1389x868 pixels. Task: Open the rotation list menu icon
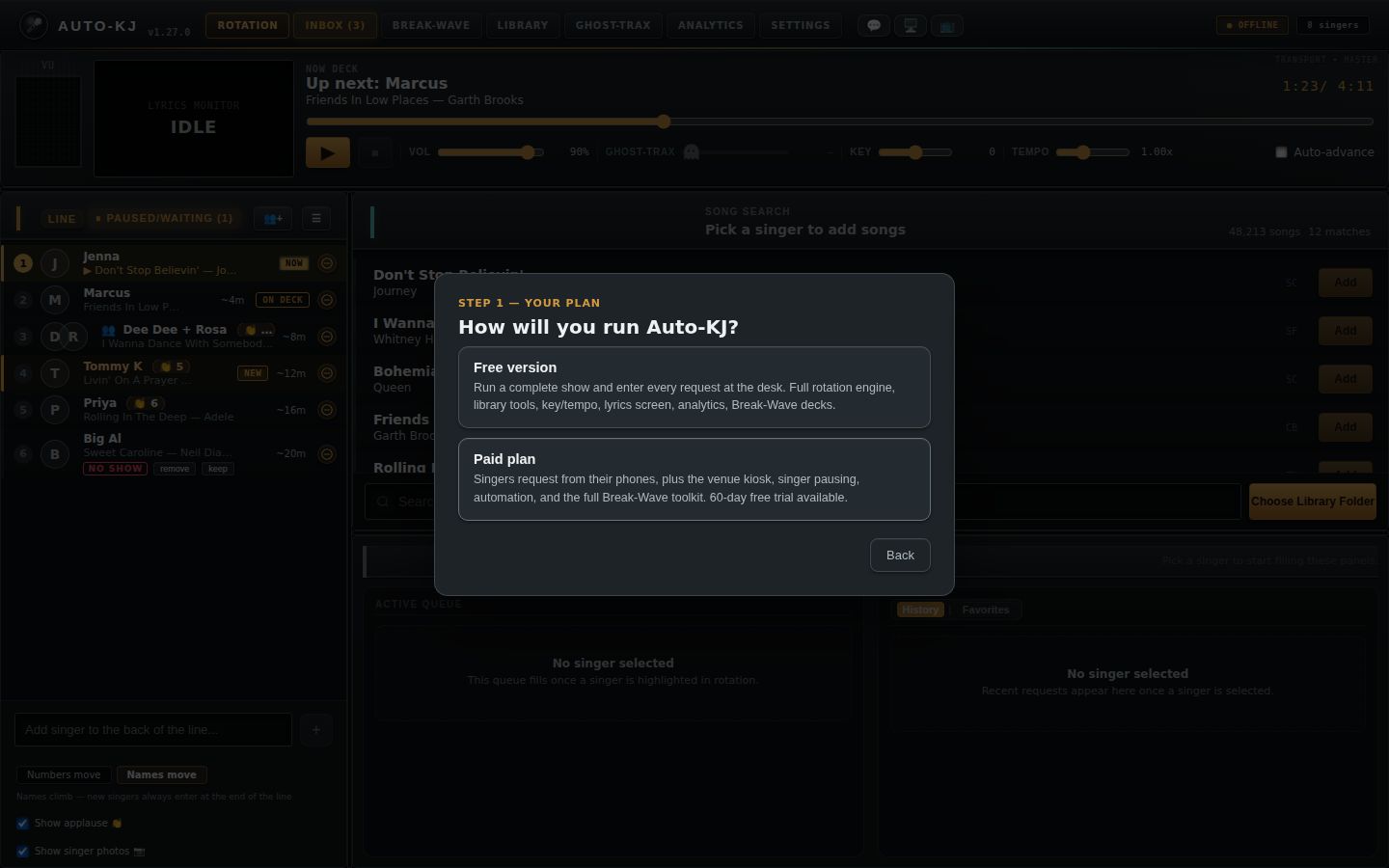316,219
